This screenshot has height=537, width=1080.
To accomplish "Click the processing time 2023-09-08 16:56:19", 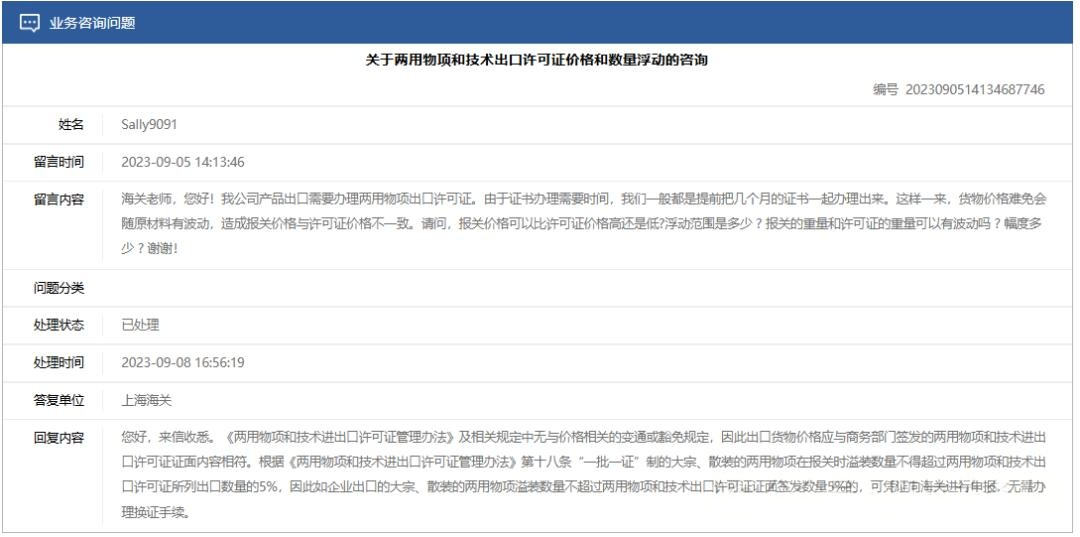I will 183,362.
